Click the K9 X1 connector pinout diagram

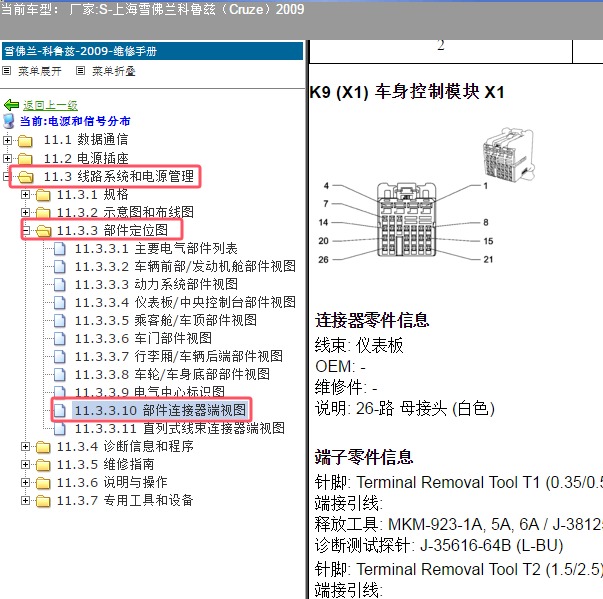pos(406,222)
